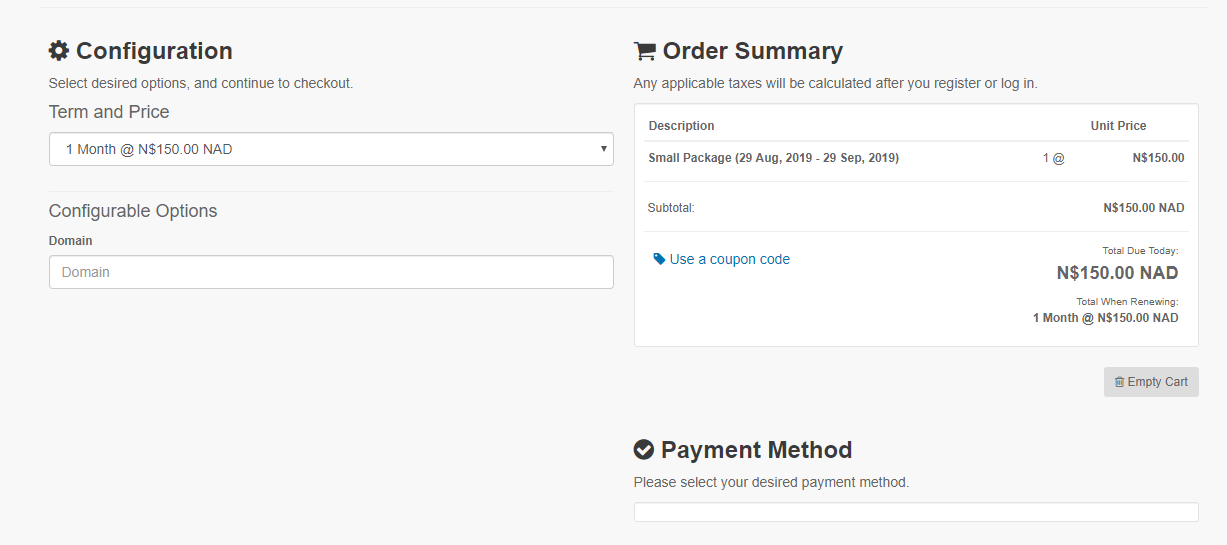Empty the cart with Empty Cart button

click(1151, 382)
